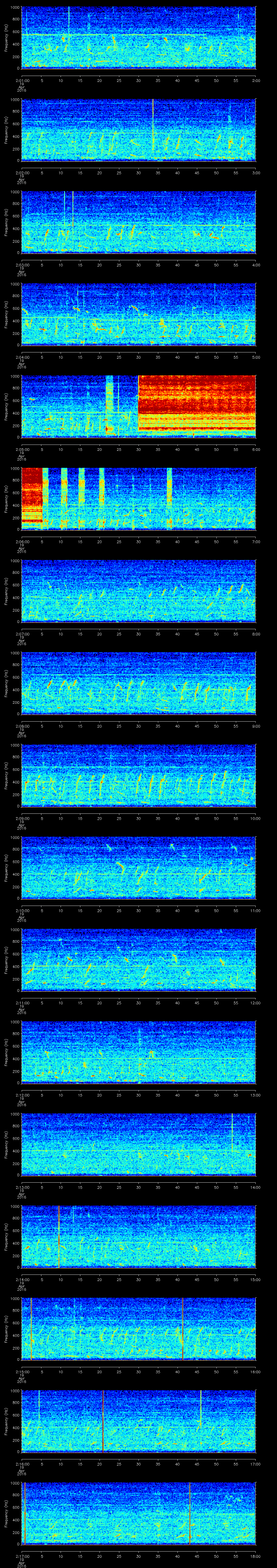277x1568 pixels.
Task: Open the 2:02:00 spectrogram panel
Action: point(139,130)
